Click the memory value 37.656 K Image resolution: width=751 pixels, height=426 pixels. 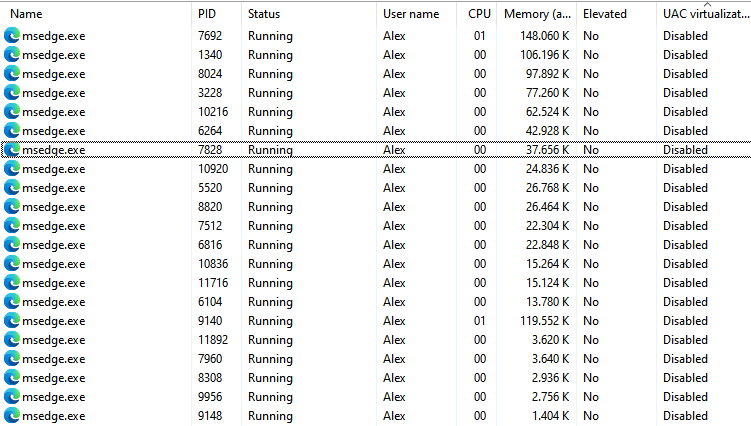point(547,150)
